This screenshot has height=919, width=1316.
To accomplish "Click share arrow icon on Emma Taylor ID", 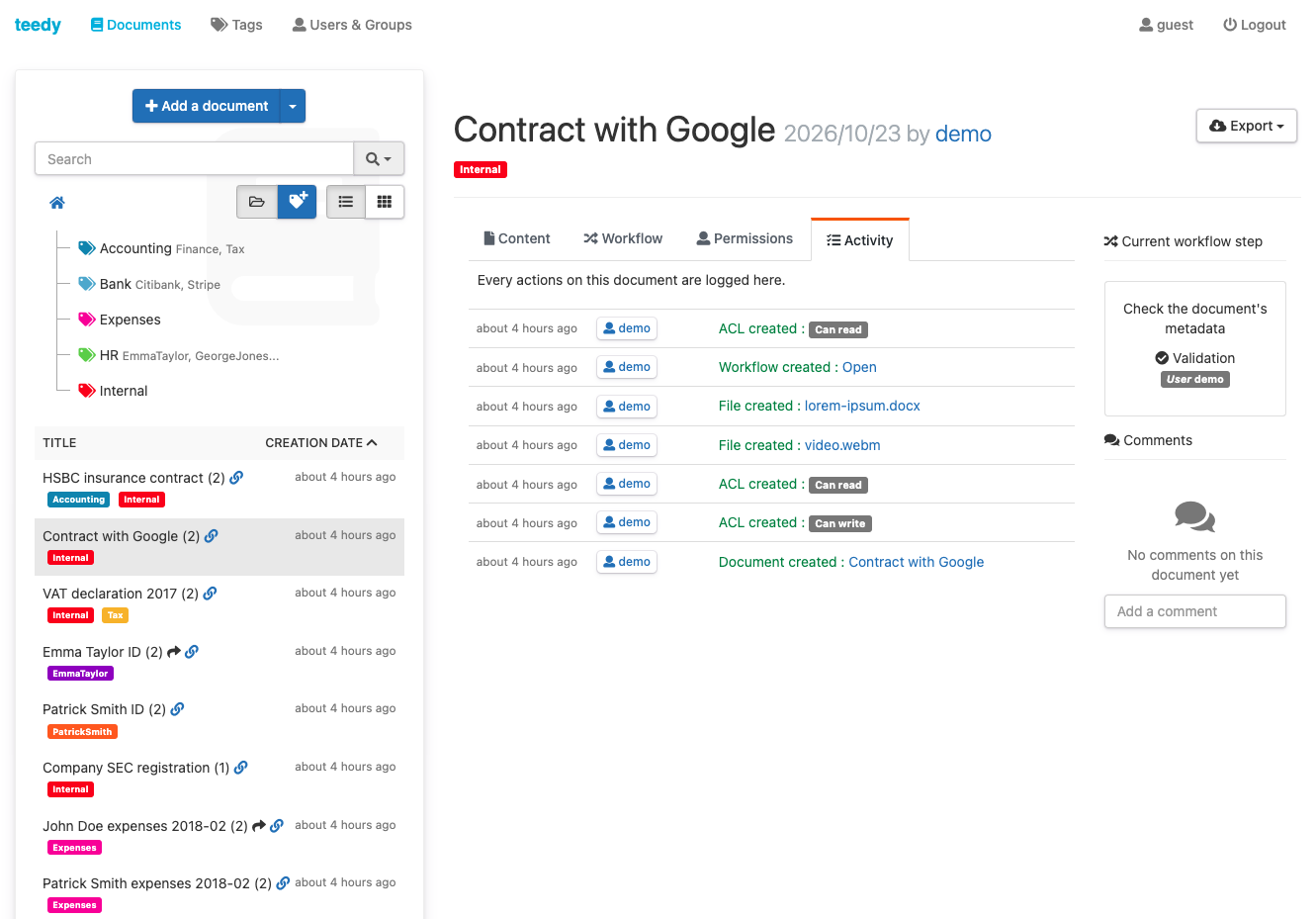I will click(174, 652).
